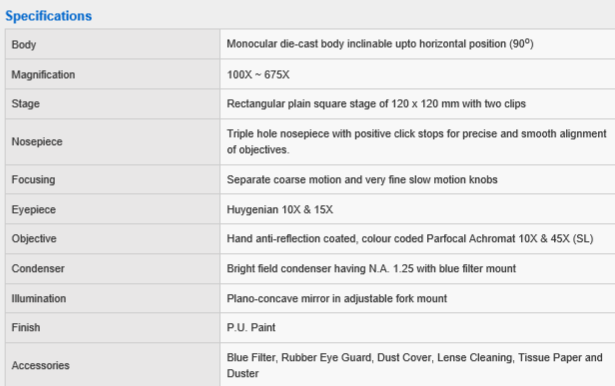Click the Accessories row label

(41, 365)
